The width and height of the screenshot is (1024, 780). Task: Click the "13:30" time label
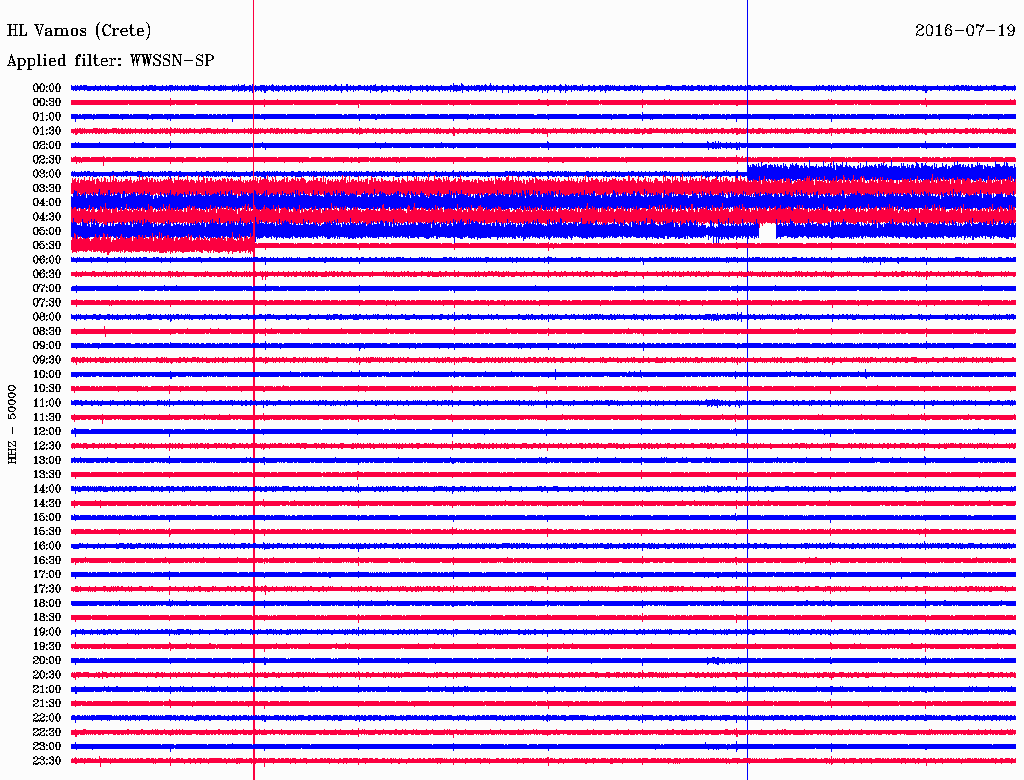pyautogui.click(x=47, y=475)
